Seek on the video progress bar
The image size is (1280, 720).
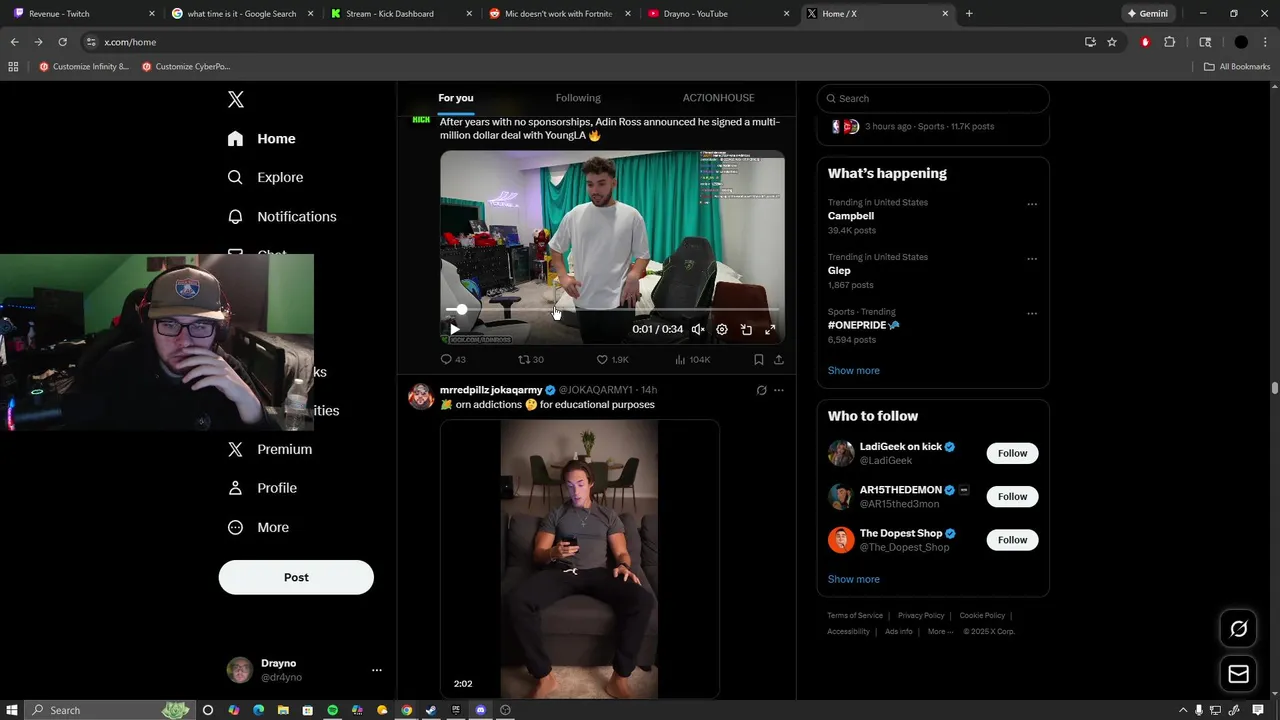[x=612, y=310]
